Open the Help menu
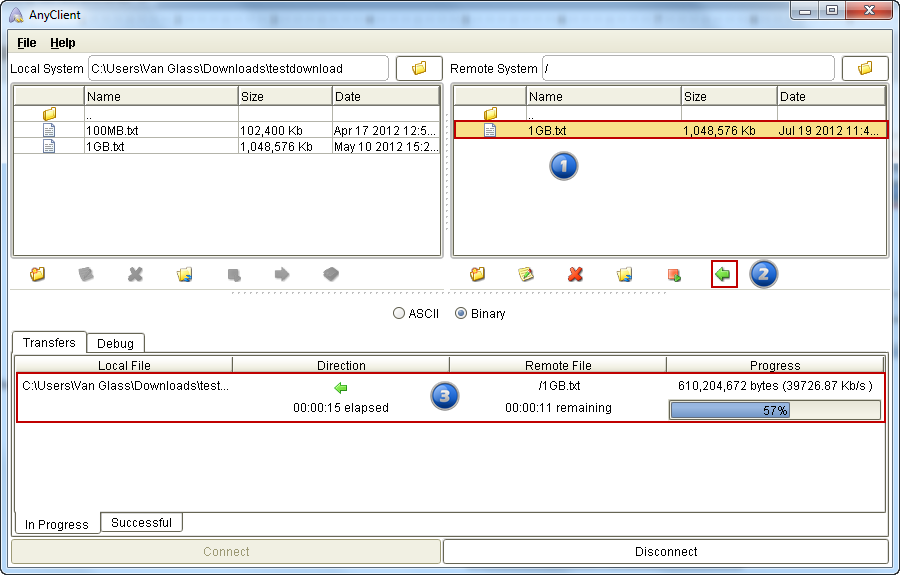 63,43
